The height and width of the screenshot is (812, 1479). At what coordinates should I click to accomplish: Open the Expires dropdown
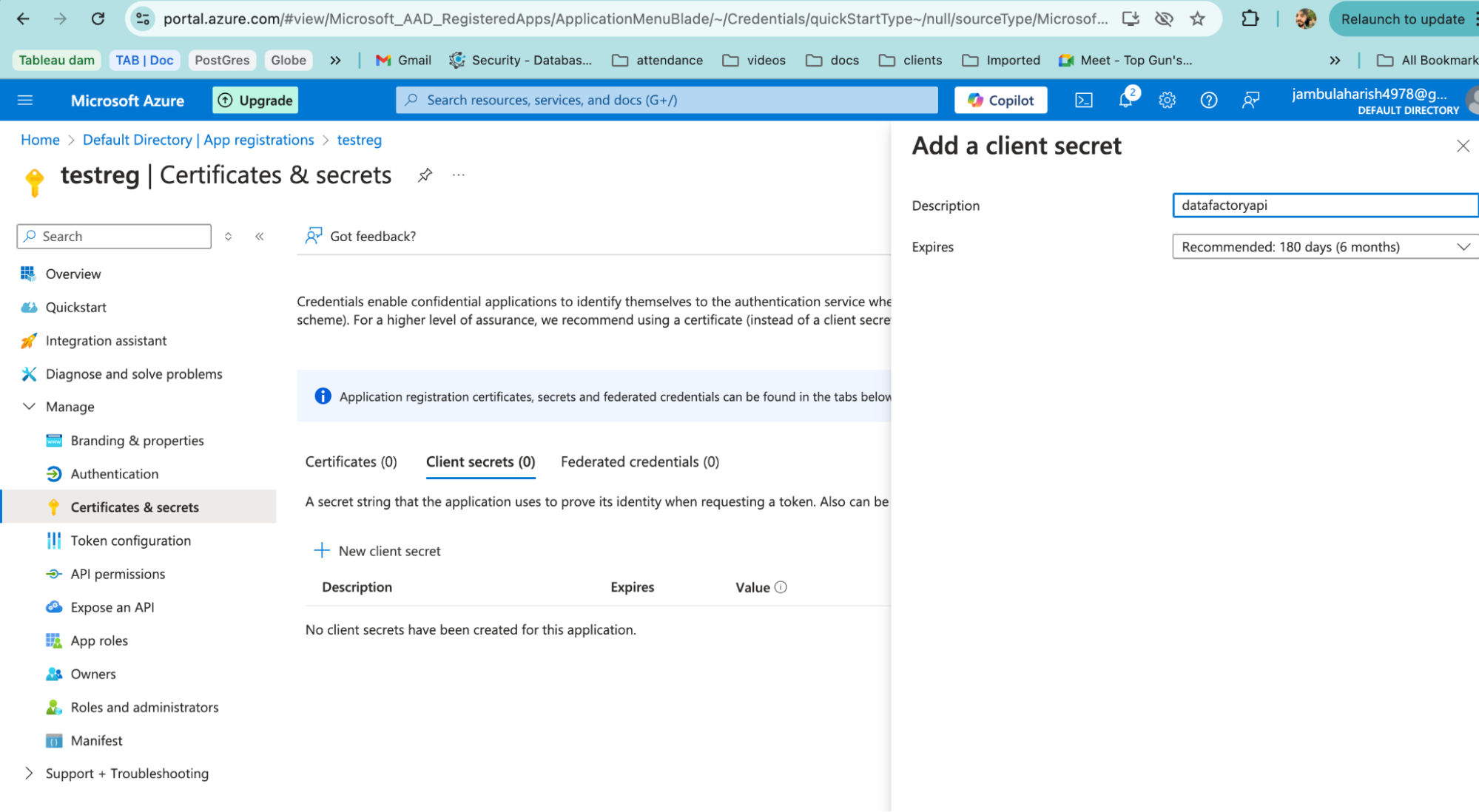(1324, 247)
